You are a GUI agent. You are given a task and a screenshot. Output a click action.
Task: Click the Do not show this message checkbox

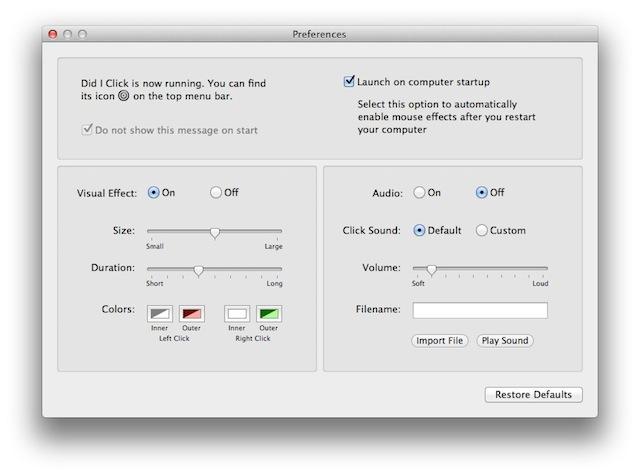click(x=87, y=129)
